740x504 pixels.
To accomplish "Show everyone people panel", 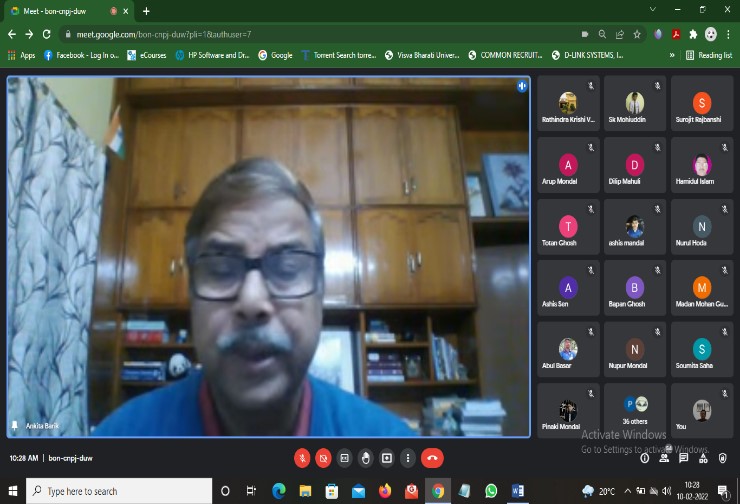I will point(664,458).
